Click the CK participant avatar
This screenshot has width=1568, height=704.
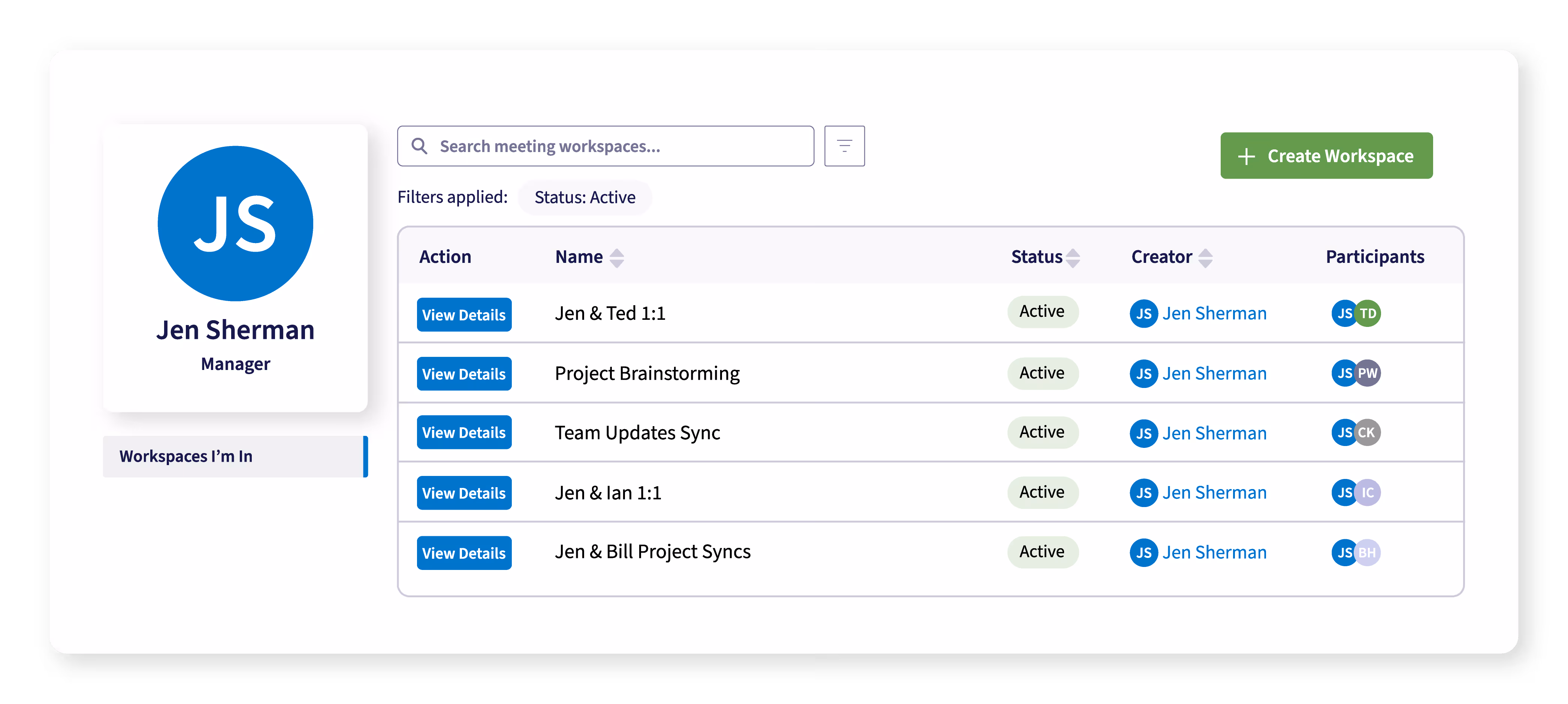pyautogui.click(x=1369, y=433)
